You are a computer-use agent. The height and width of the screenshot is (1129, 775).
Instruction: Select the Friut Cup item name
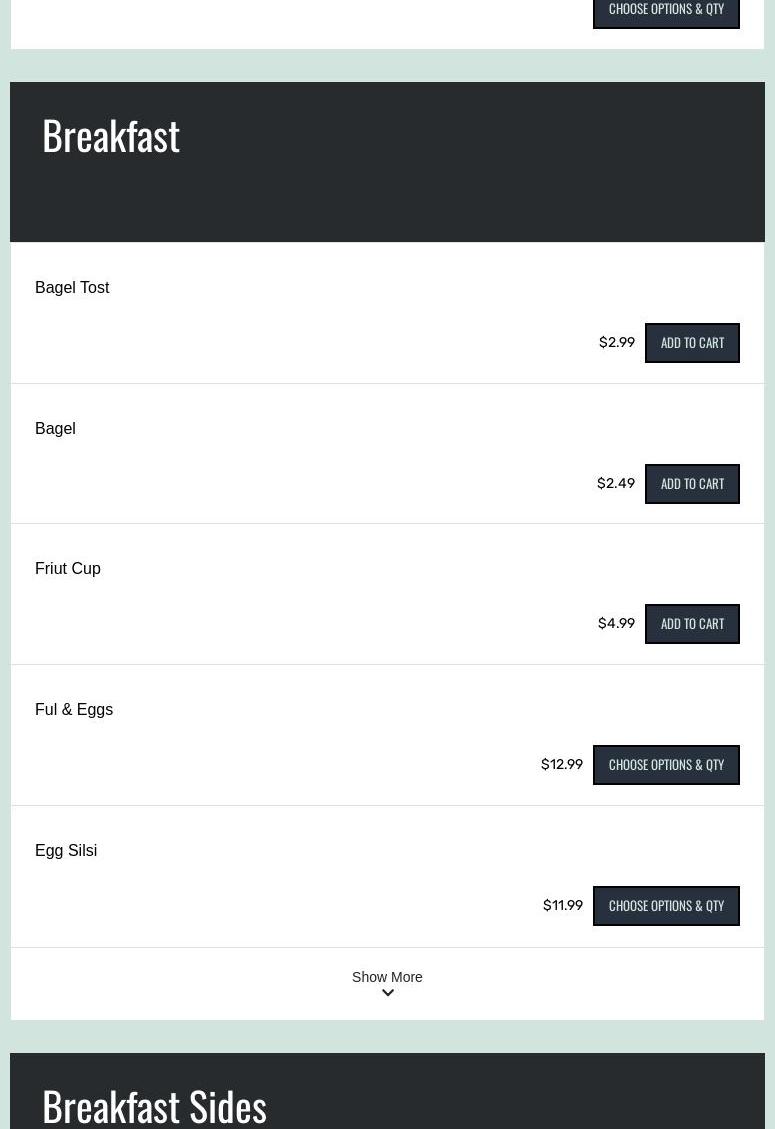[68, 569]
